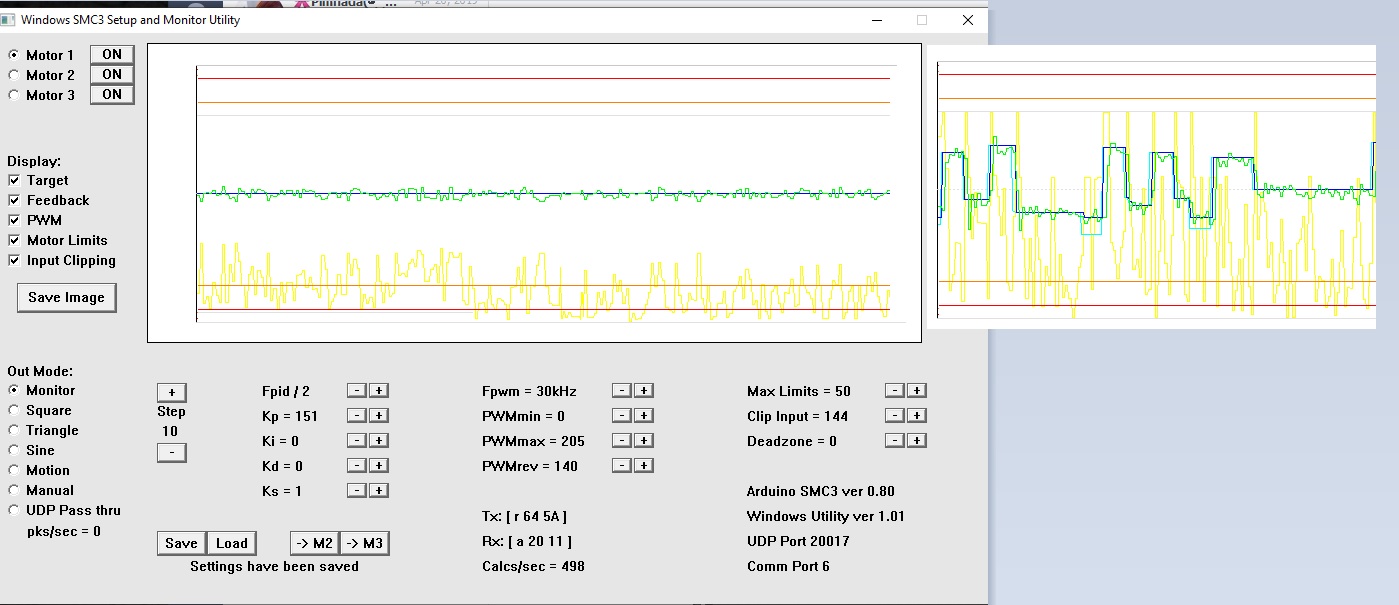Select Motor 3 radio button
Screen dimensions: 1399x605
tap(14, 95)
